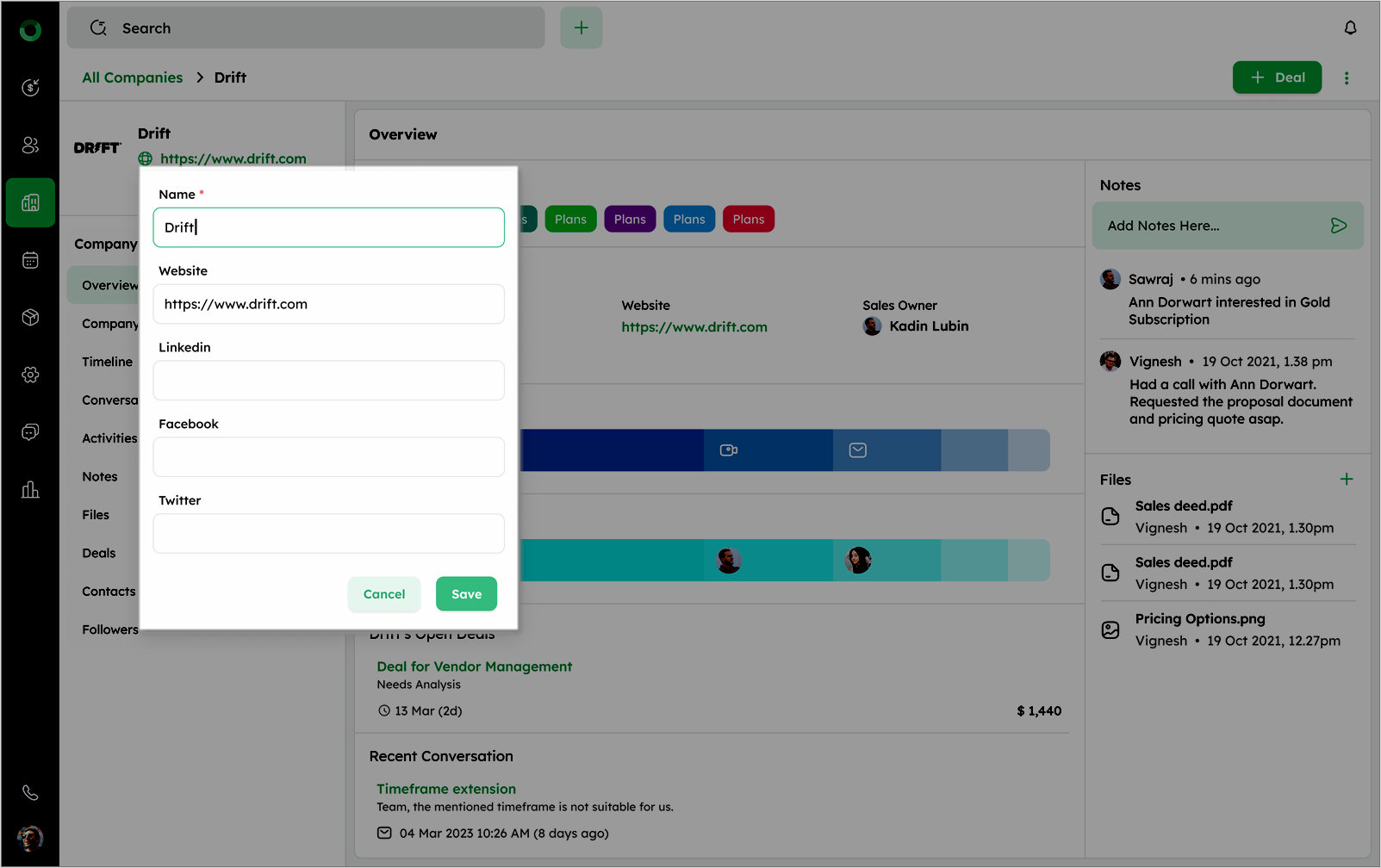Image resolution: width=1381 pixels, height=868 pixels.
Task: Click the green Add Deal button
Action: (x=1277, y=77)
